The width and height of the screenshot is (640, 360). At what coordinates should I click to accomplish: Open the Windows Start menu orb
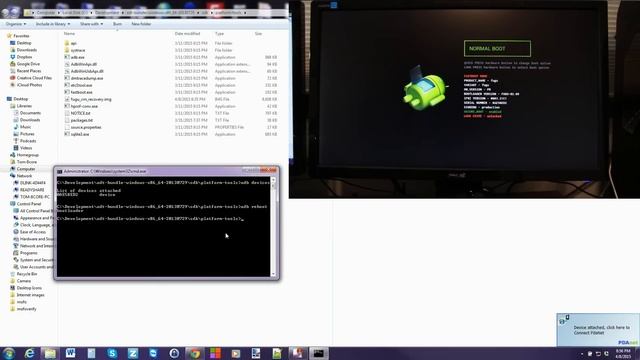[x=9, y=353]
